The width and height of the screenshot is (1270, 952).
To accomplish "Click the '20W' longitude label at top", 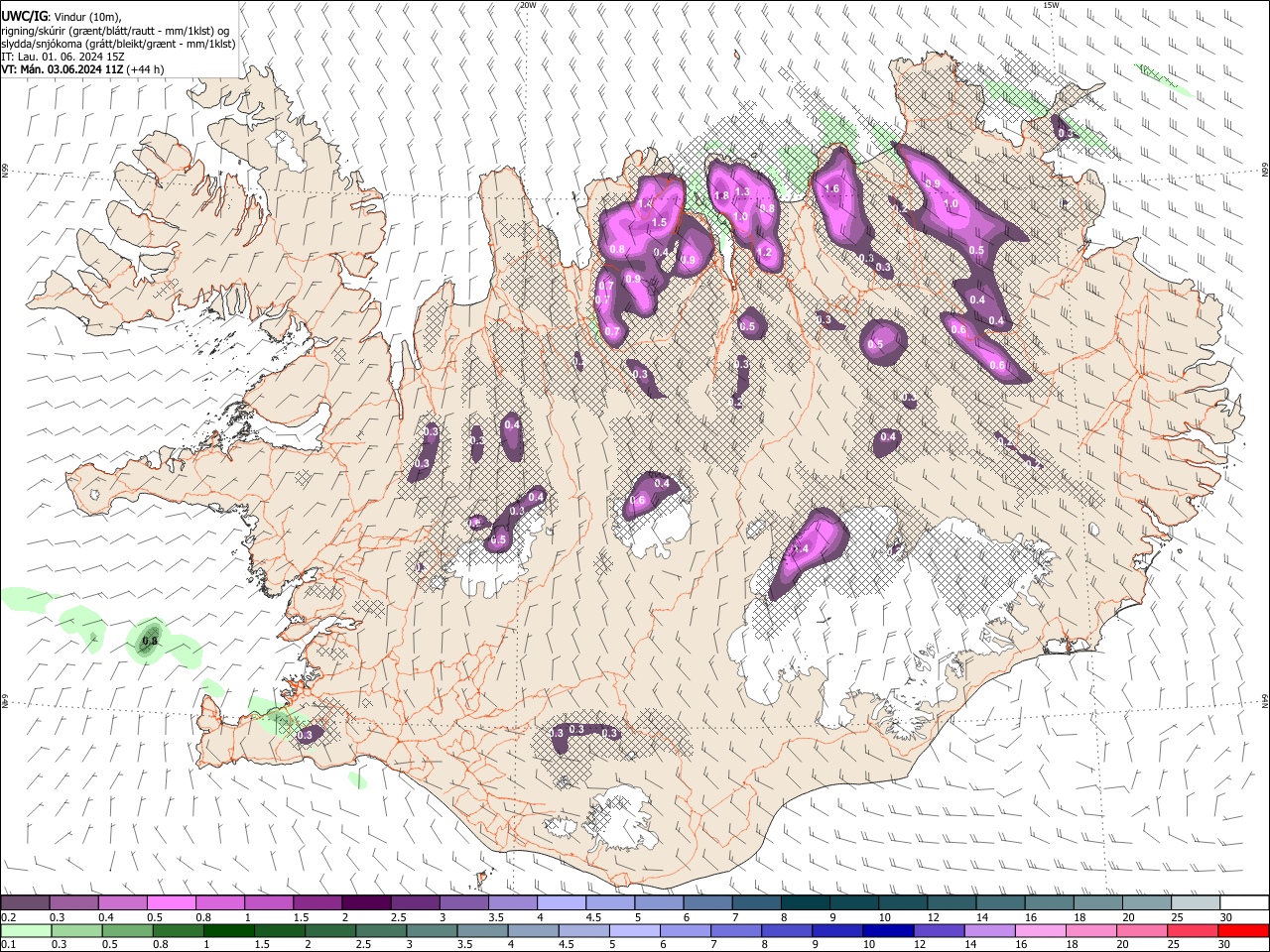I will pos(528,5).
